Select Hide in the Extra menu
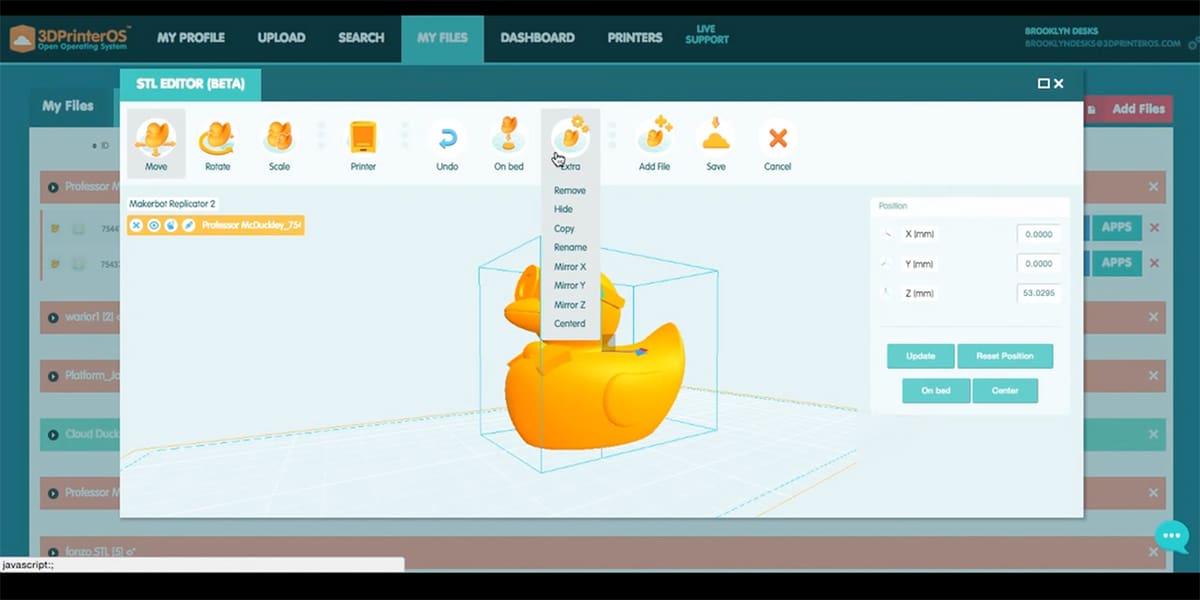This screenshot has height=600, width=1200. (563, 210)
